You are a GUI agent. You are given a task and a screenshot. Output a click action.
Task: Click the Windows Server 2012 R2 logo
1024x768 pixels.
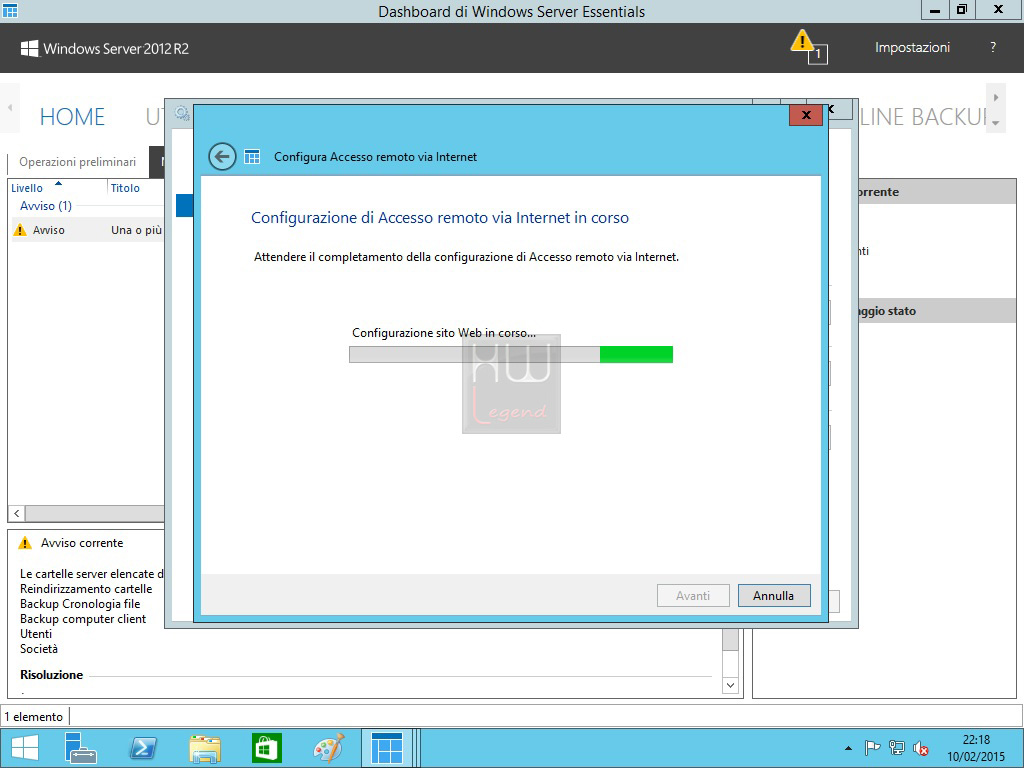[x=105, y=48]
